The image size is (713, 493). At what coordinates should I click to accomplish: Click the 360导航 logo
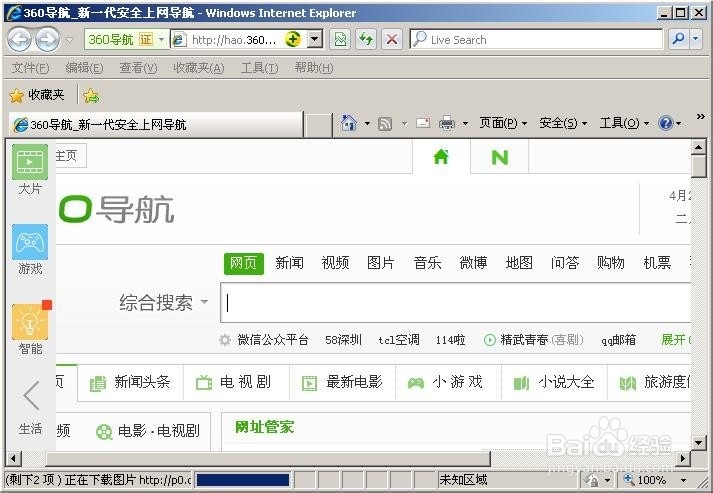pyautogui.click(x=117, y=209)
